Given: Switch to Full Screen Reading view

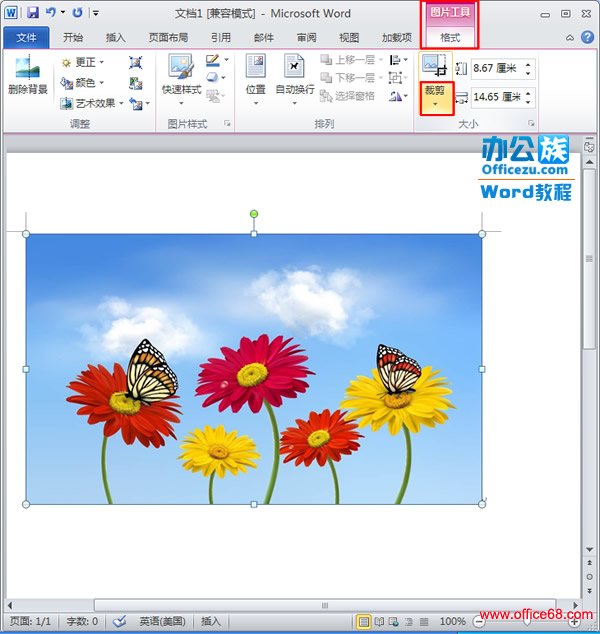Looking at the screenshot, I should pos(380,621).
